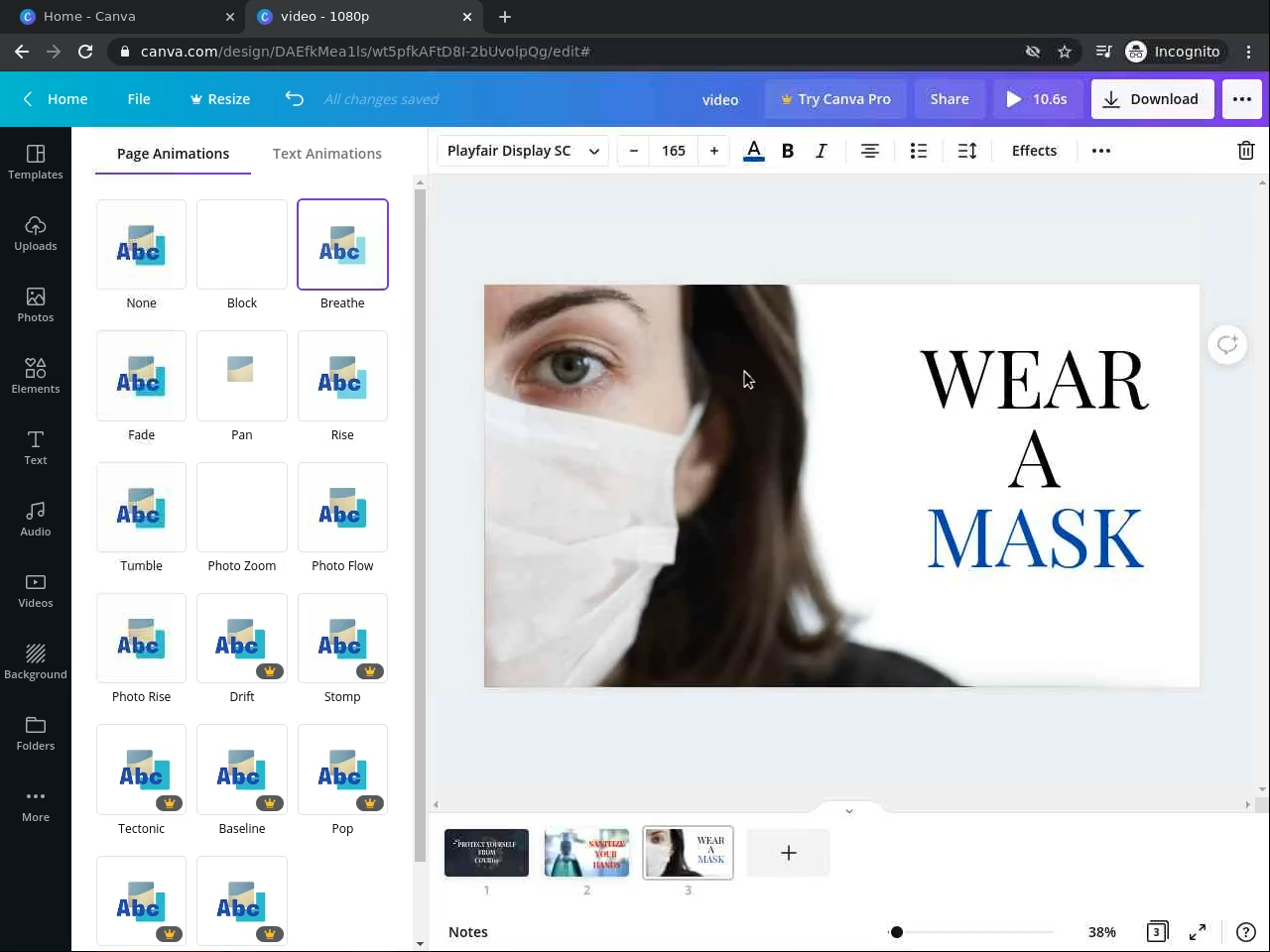Go back to Home
The height and width of the screenshot is (952, 1270).
pos(56,99)
